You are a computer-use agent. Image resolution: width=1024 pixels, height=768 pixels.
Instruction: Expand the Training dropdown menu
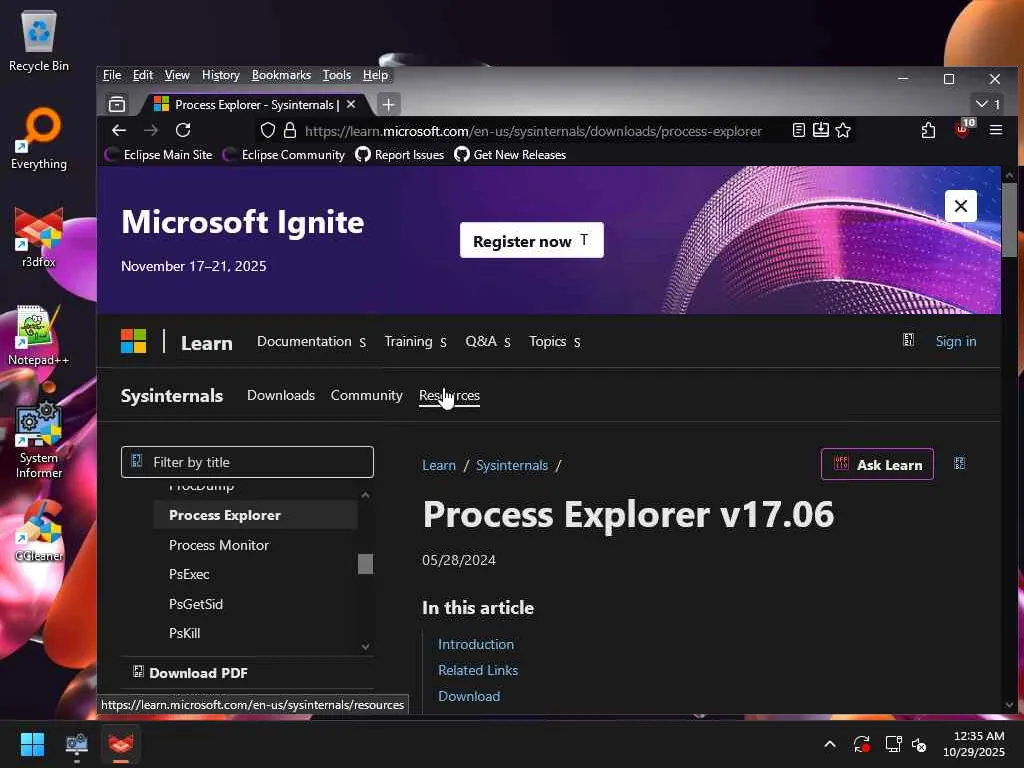[x=415, y=342]
